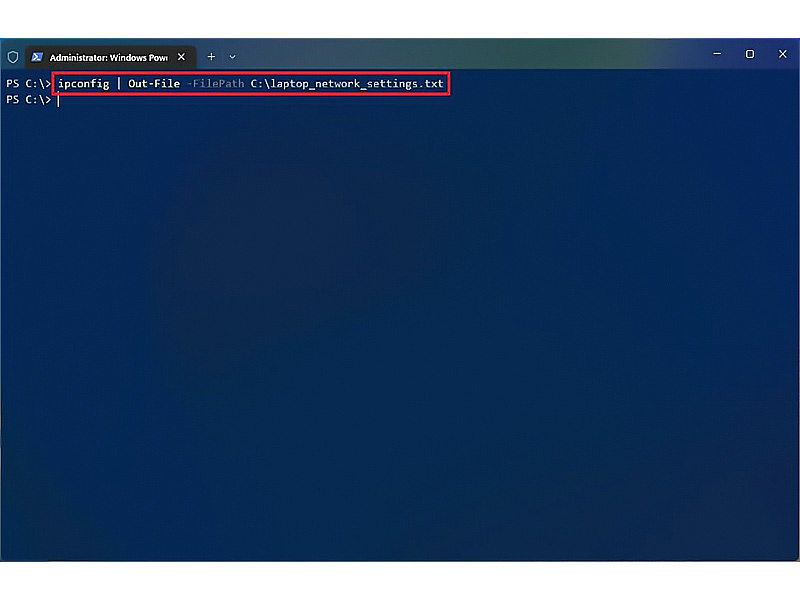Click the Out-File cmdlet text
800x600 pixels.
[154, 84]
